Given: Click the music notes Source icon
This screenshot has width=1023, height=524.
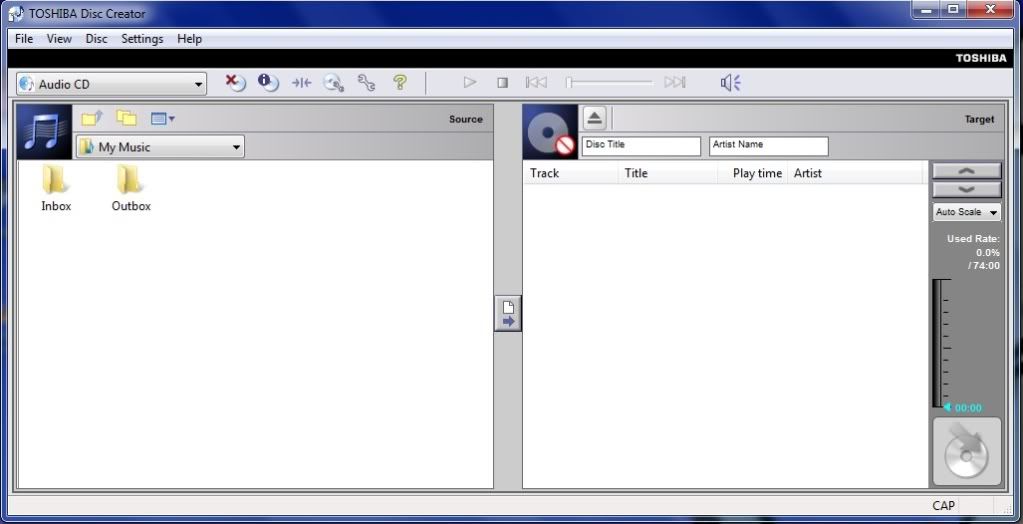Looking at the screenshot, I should 44,132.
